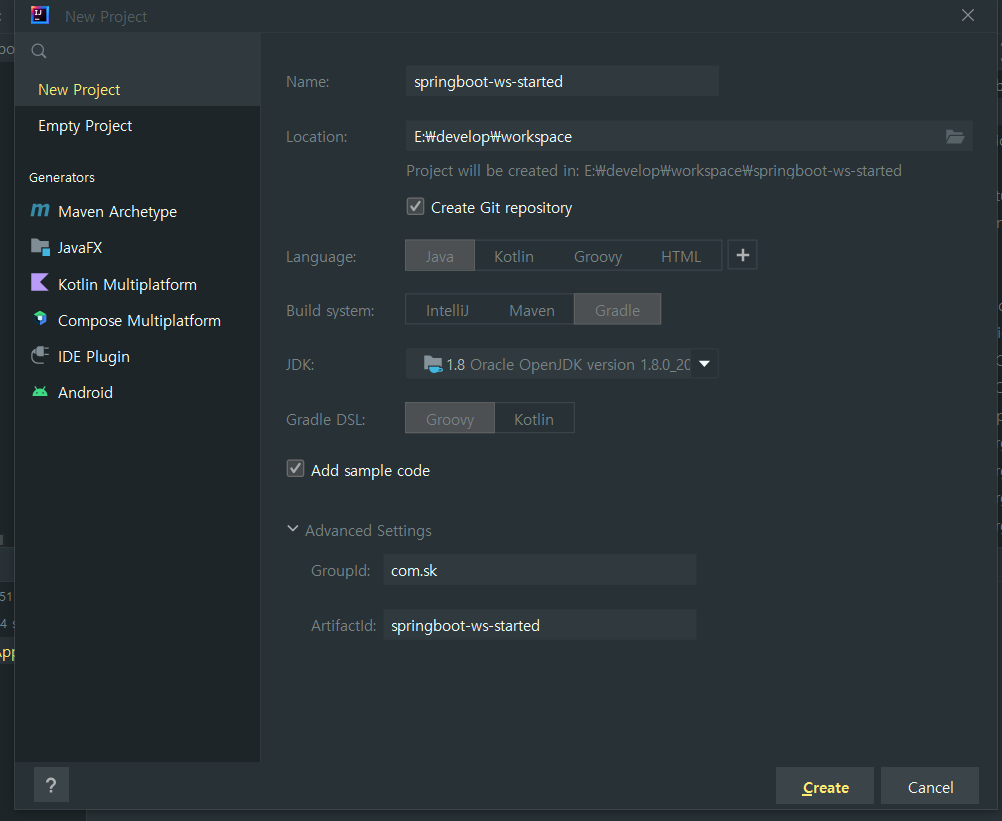Select Empty Project in the sidebar

pyautogui.click(x=85, y=126)
